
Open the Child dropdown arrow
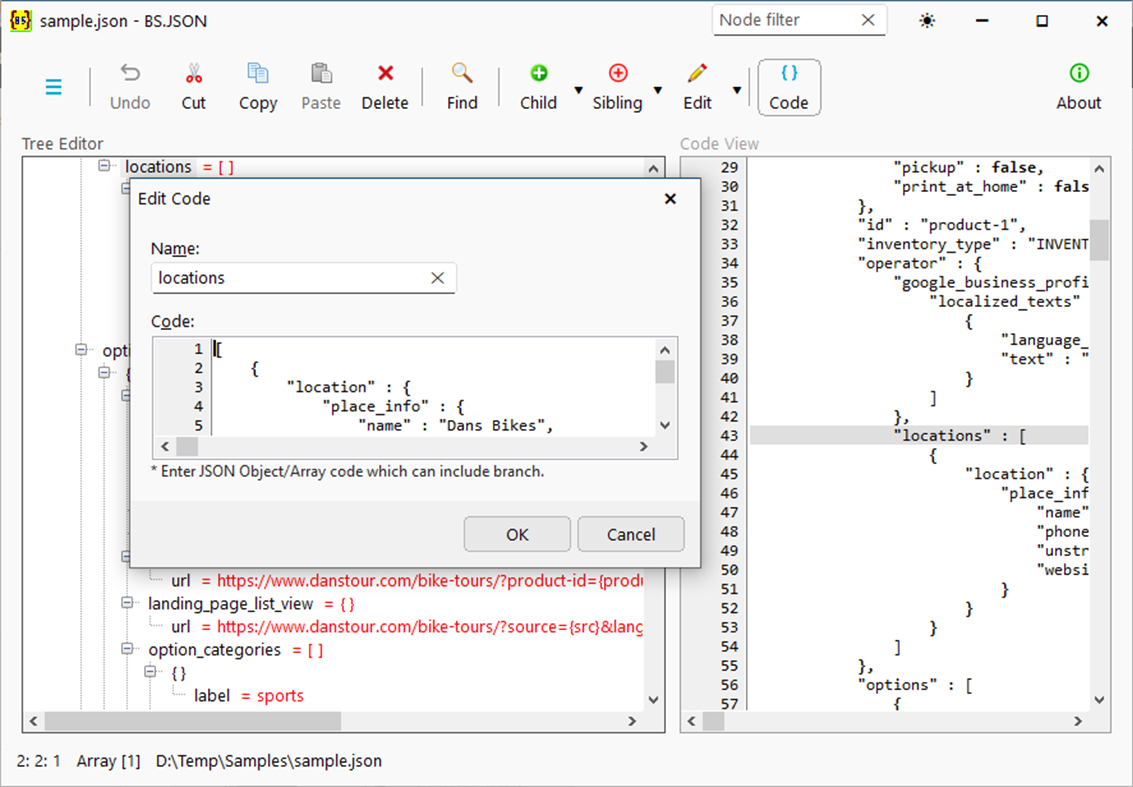(578, 90)
